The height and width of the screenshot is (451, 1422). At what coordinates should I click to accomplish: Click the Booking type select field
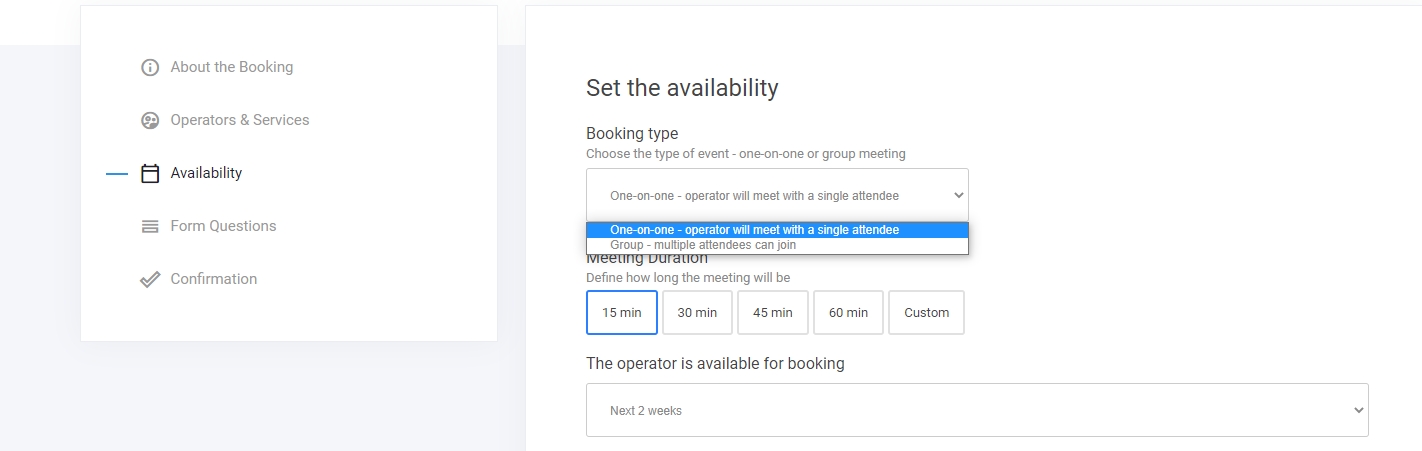click(x=776, y=195)
